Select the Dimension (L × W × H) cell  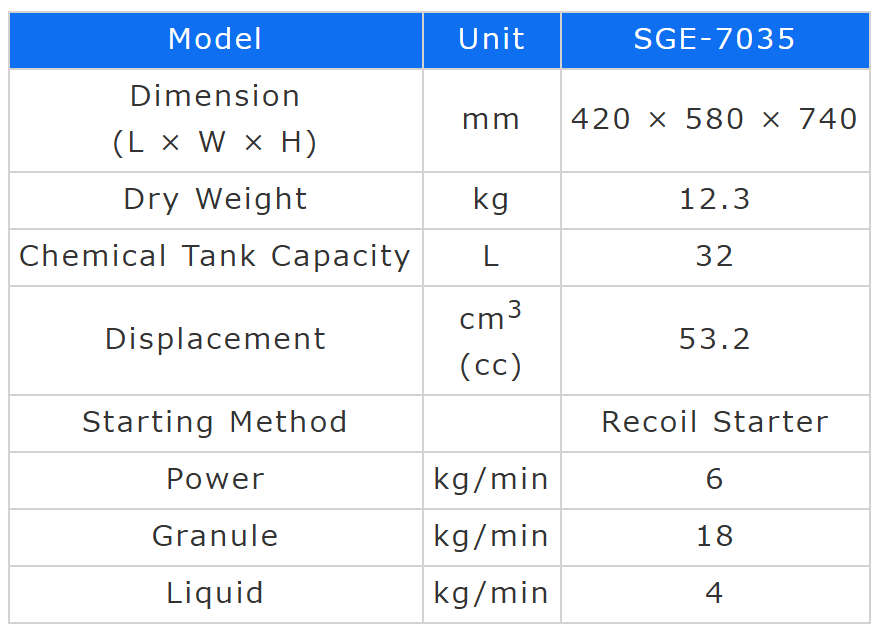coord(215,119)
